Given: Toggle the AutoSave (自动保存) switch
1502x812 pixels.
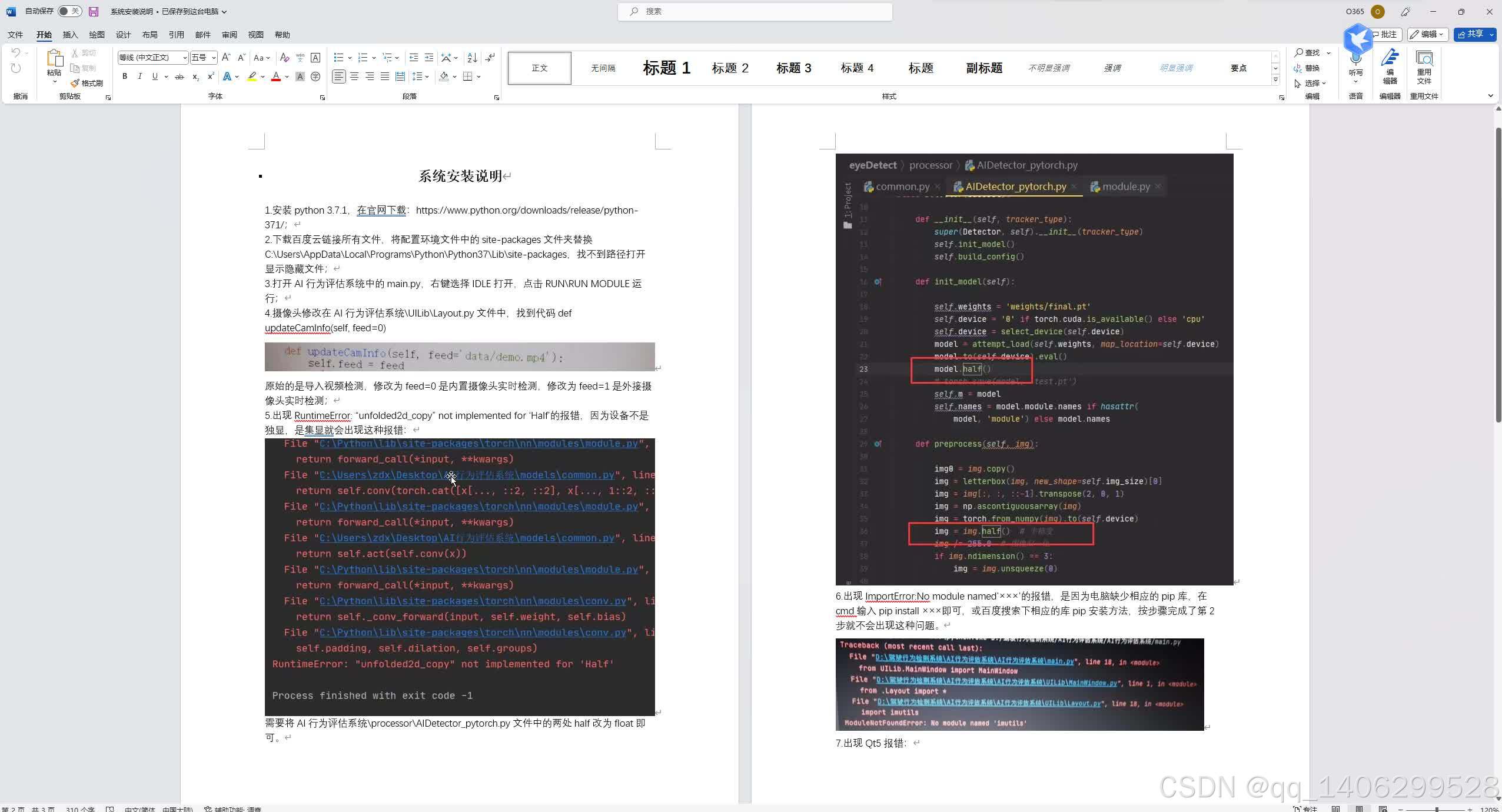Looking at the screenshot, I should pos(70,11).
